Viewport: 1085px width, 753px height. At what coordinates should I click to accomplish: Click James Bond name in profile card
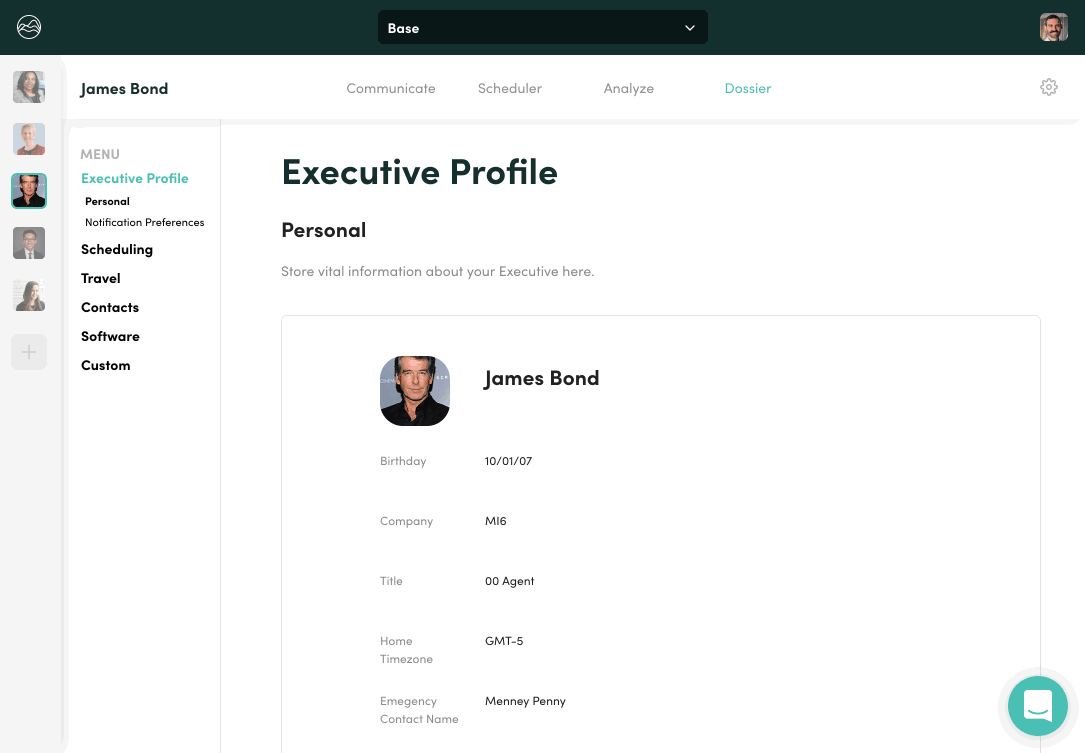pos(542,379)
